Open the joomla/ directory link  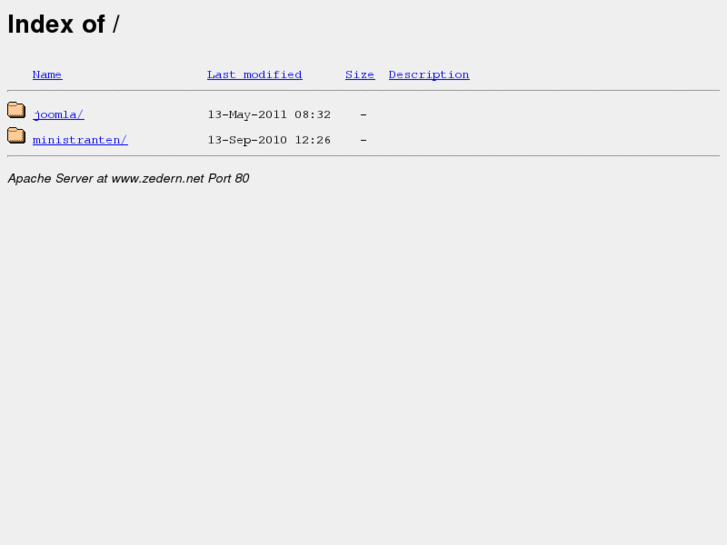[x=58, y=115]
